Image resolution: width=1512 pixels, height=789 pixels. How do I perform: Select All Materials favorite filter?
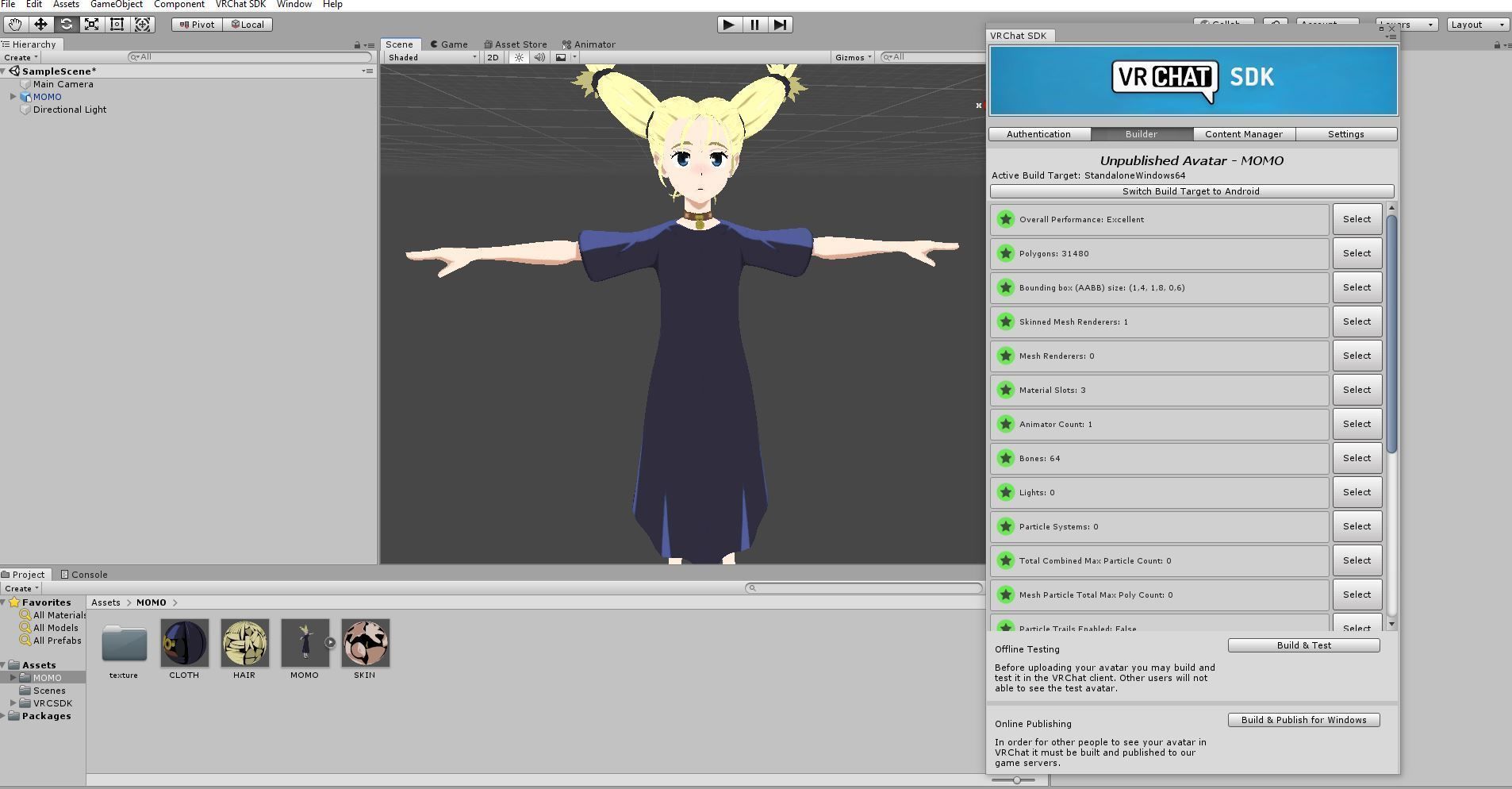click(54, 615)
